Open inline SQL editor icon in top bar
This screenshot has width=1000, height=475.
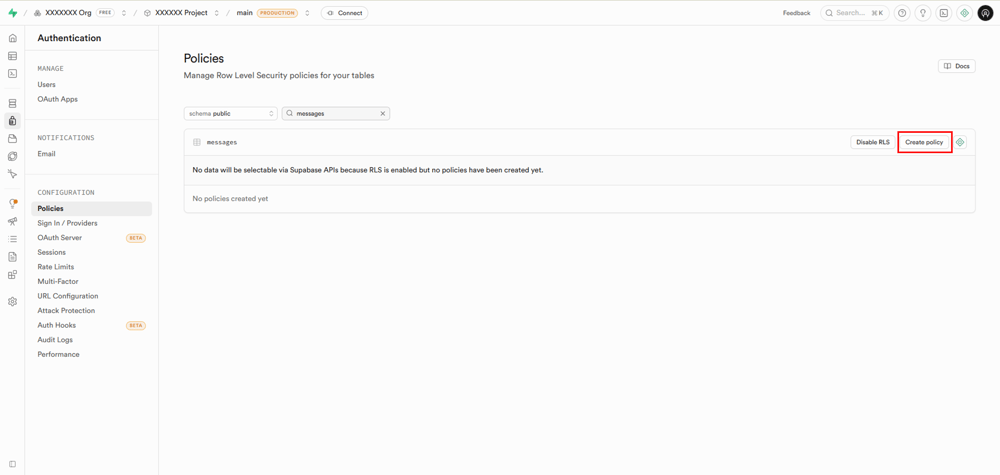[x=943, y=13]
